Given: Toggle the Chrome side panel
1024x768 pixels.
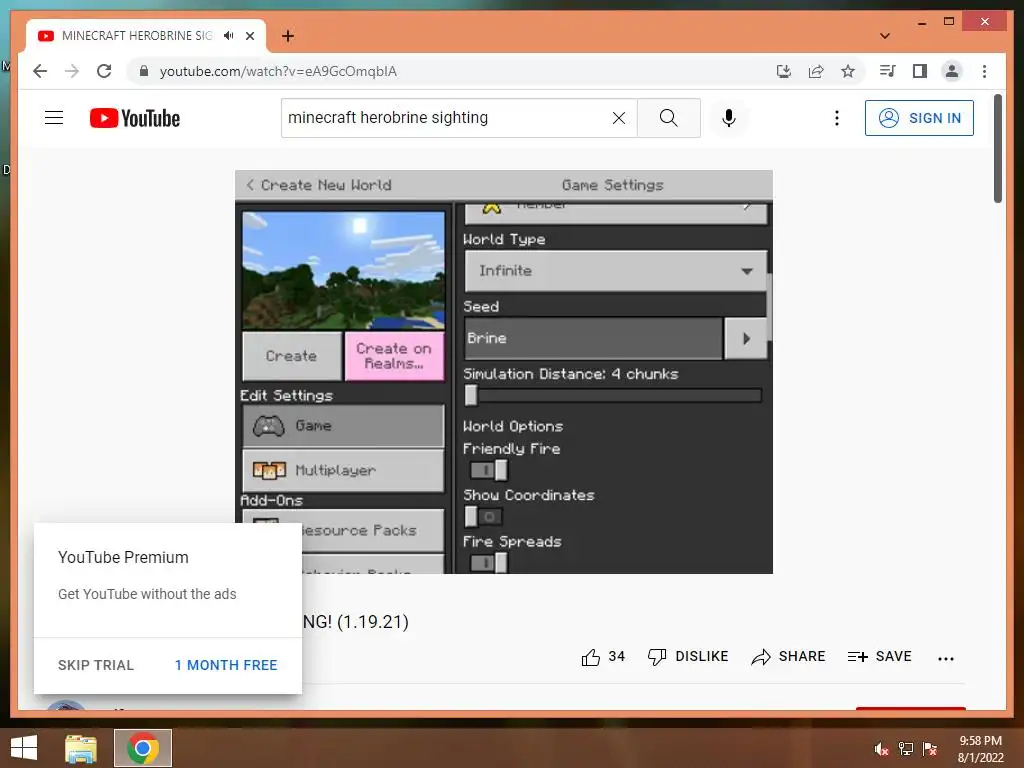Looking at the screenshot, I should [920, 71].
